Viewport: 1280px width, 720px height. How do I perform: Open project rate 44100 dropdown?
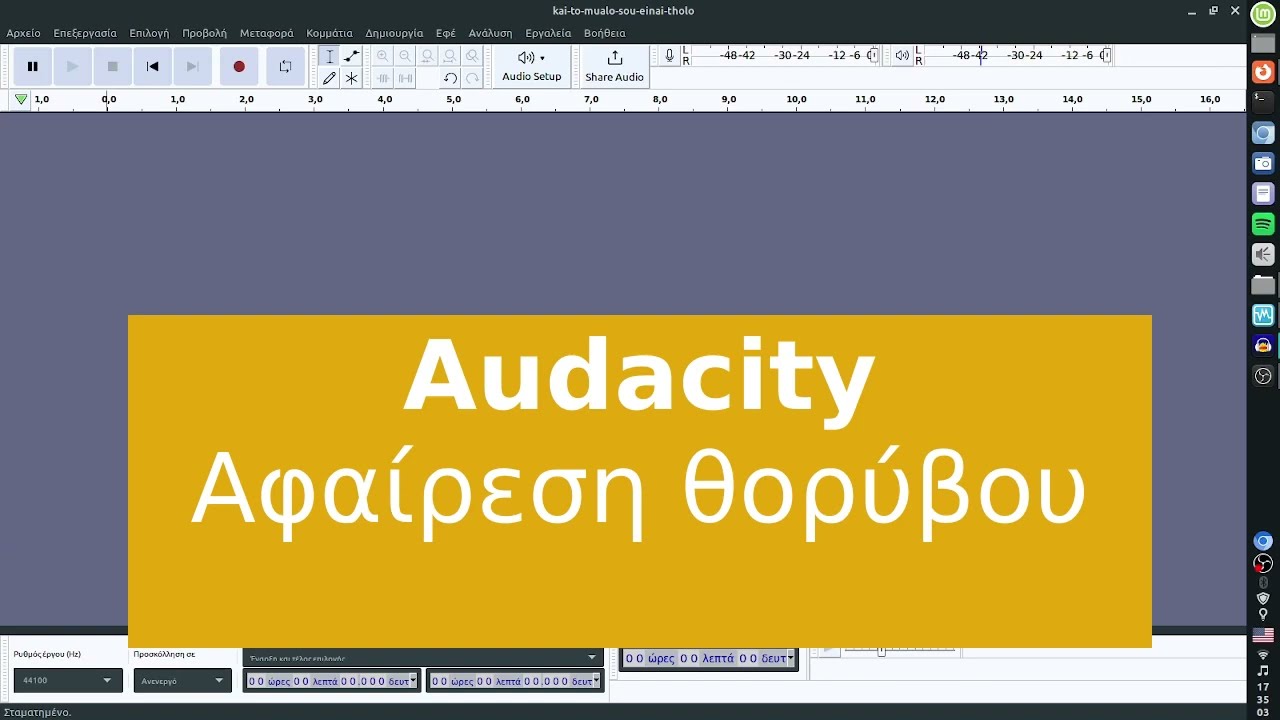click(x=67, y=681)
